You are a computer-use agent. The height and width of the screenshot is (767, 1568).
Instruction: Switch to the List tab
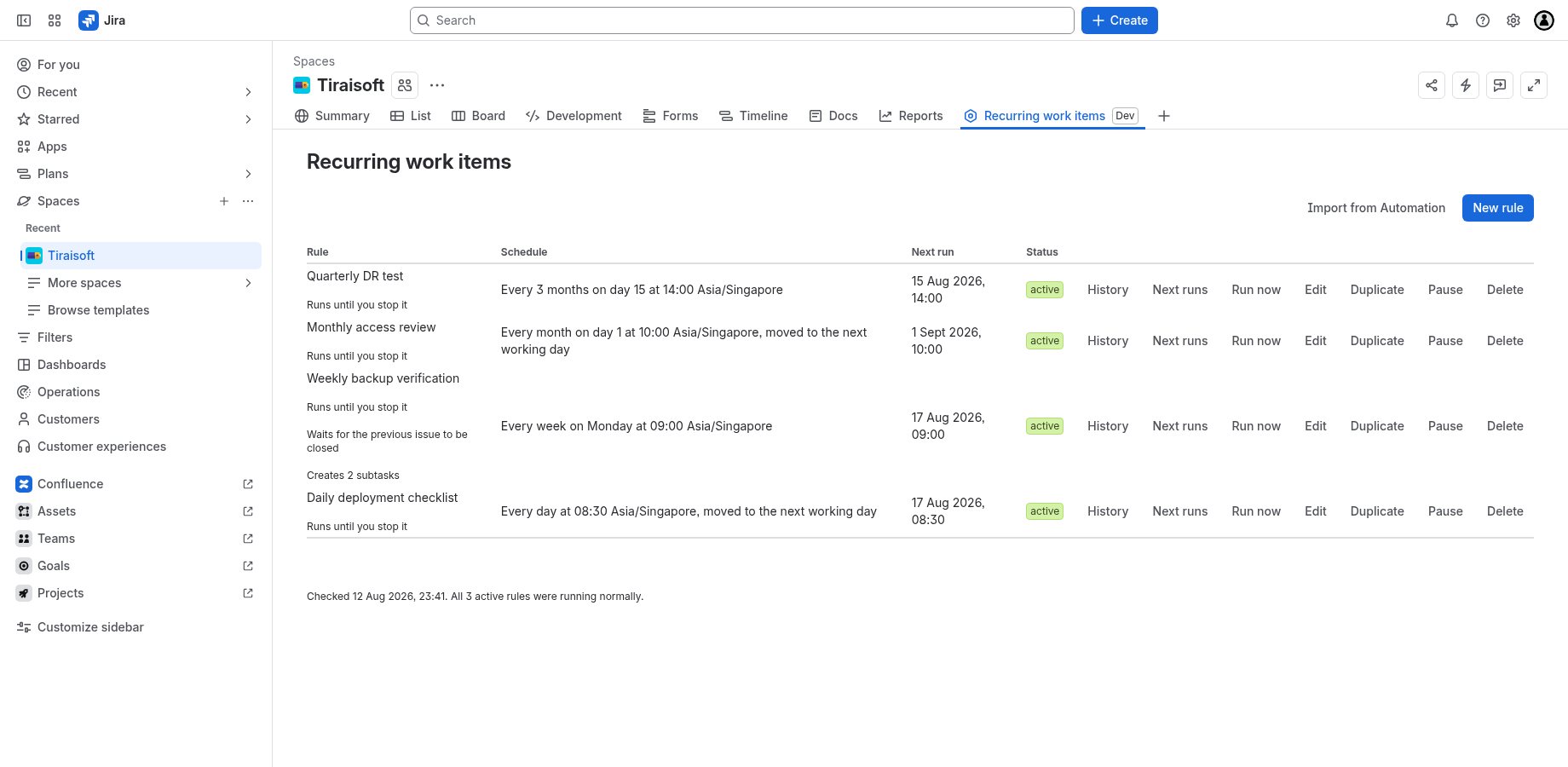pyautogui.click(x=411, y=116)
